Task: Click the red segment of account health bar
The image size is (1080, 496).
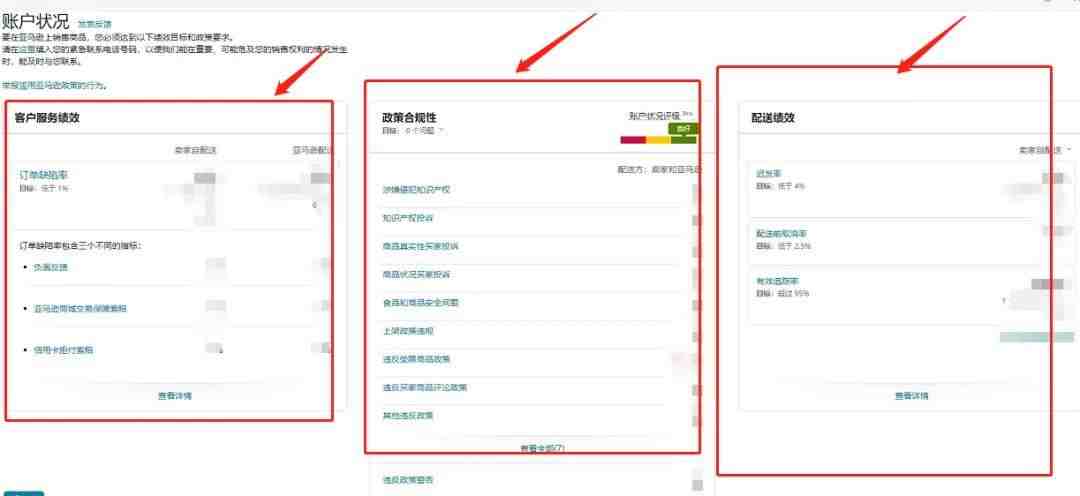Action: pos(633,140)
